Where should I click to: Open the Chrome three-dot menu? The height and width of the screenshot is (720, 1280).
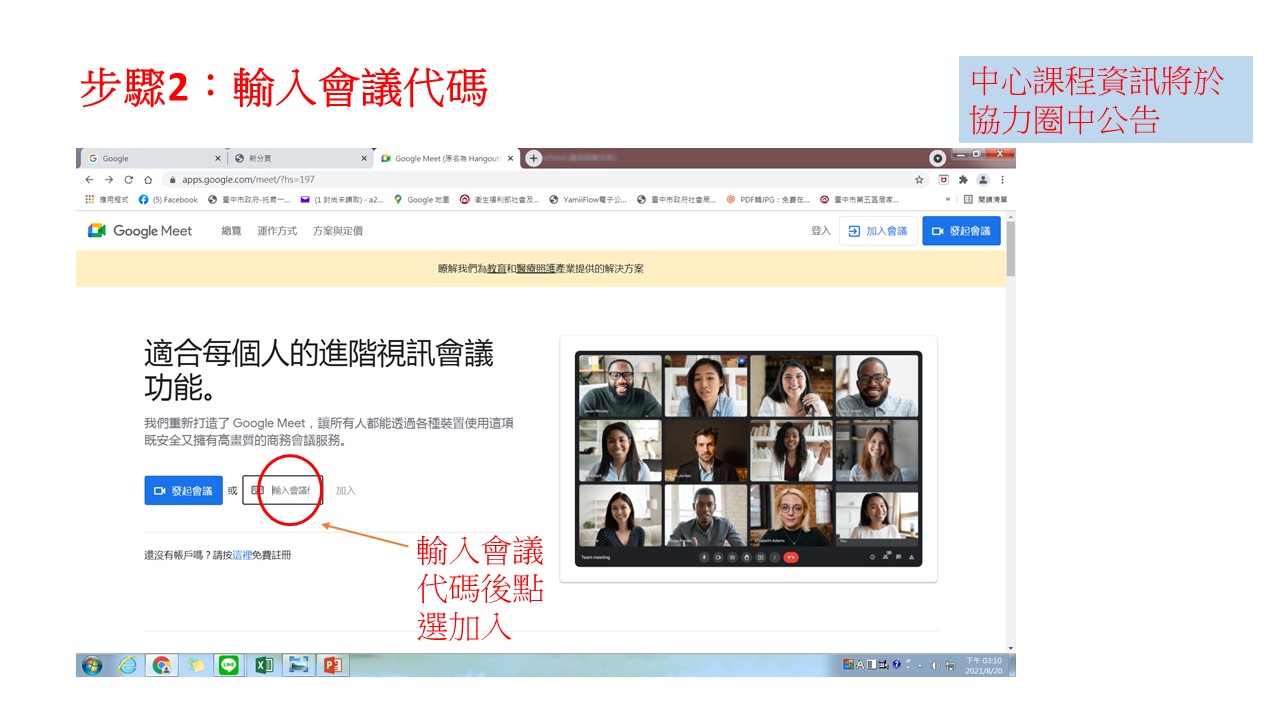(x=1002, y=180)
